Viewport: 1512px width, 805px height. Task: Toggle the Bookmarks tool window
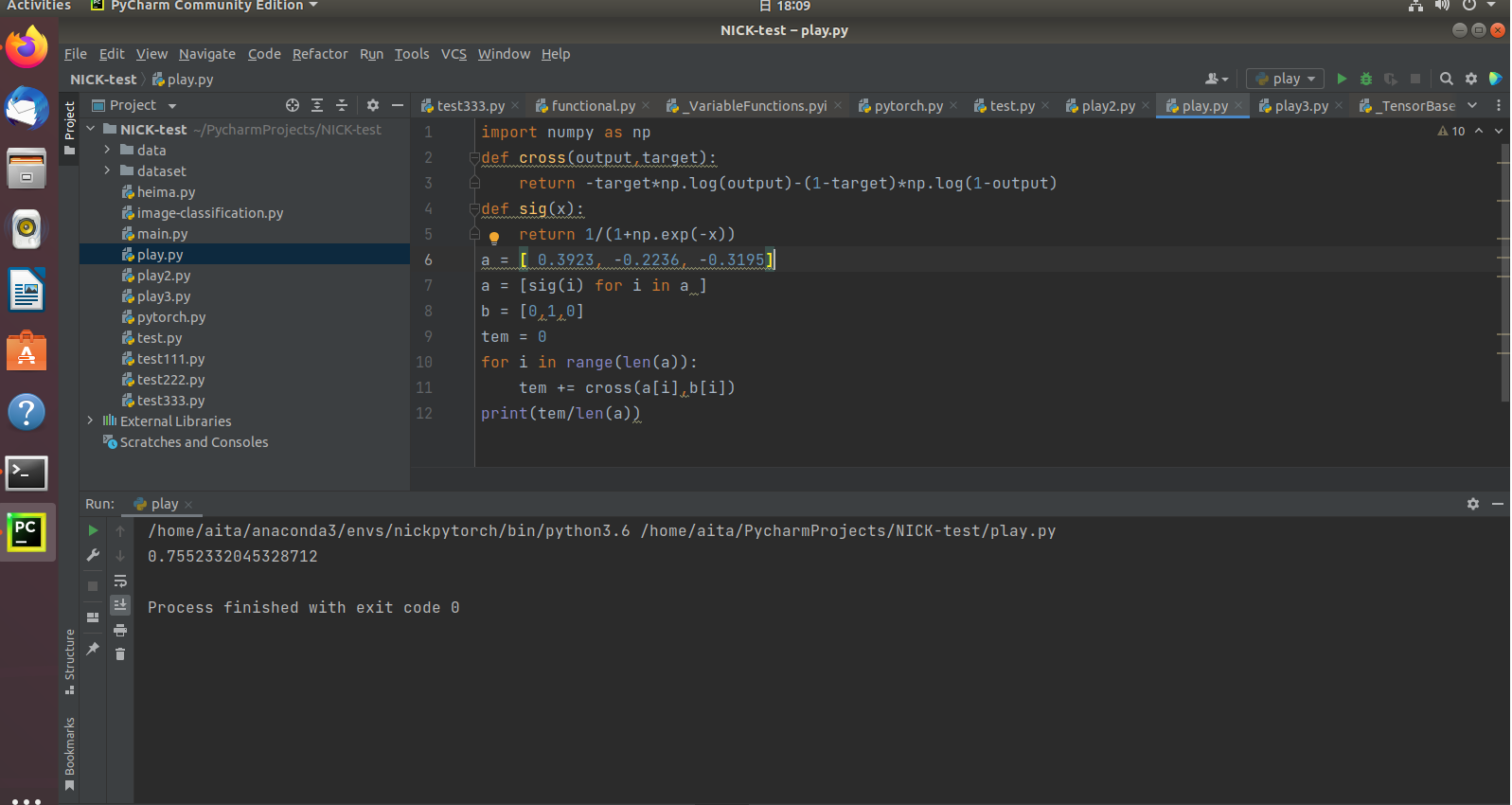click(x=69, y=754)
